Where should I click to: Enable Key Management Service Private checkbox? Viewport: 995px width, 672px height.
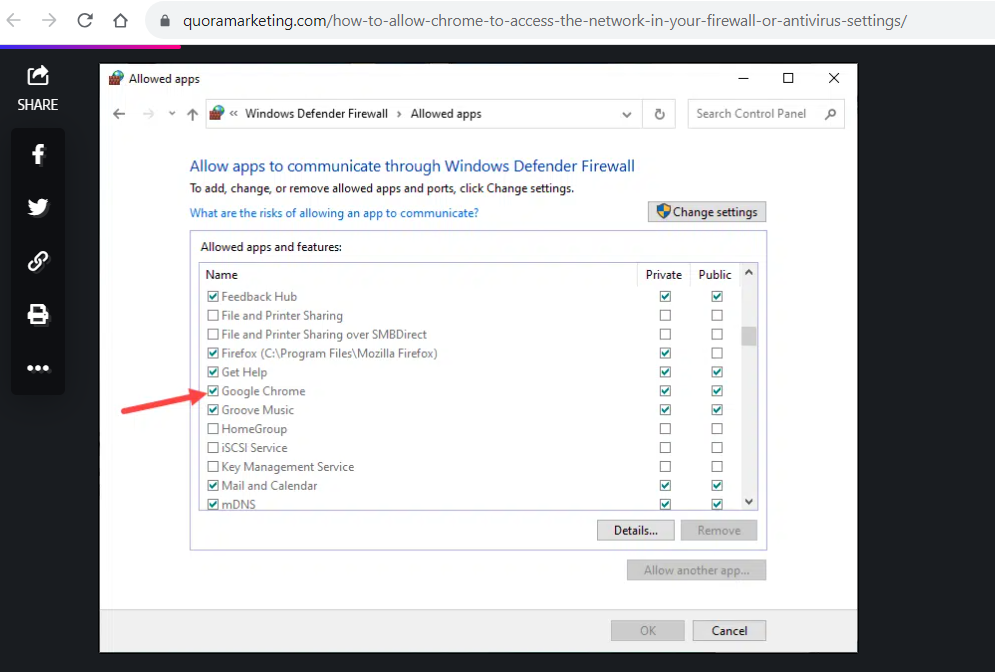click(x=665, y=467)
